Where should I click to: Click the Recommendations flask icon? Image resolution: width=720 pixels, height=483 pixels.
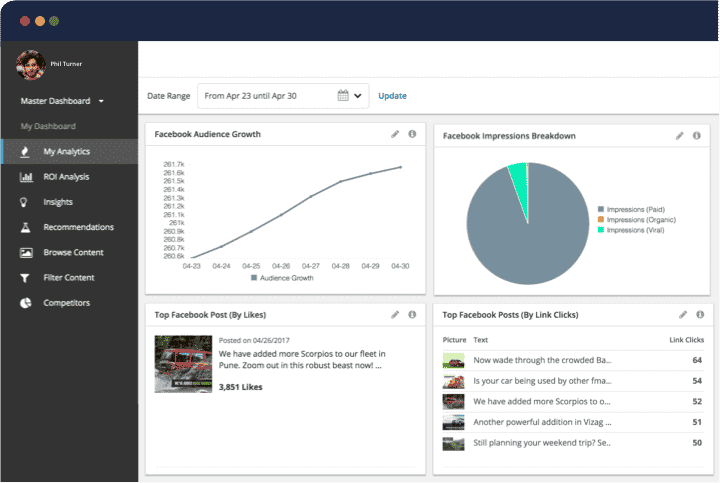[25, 227]
